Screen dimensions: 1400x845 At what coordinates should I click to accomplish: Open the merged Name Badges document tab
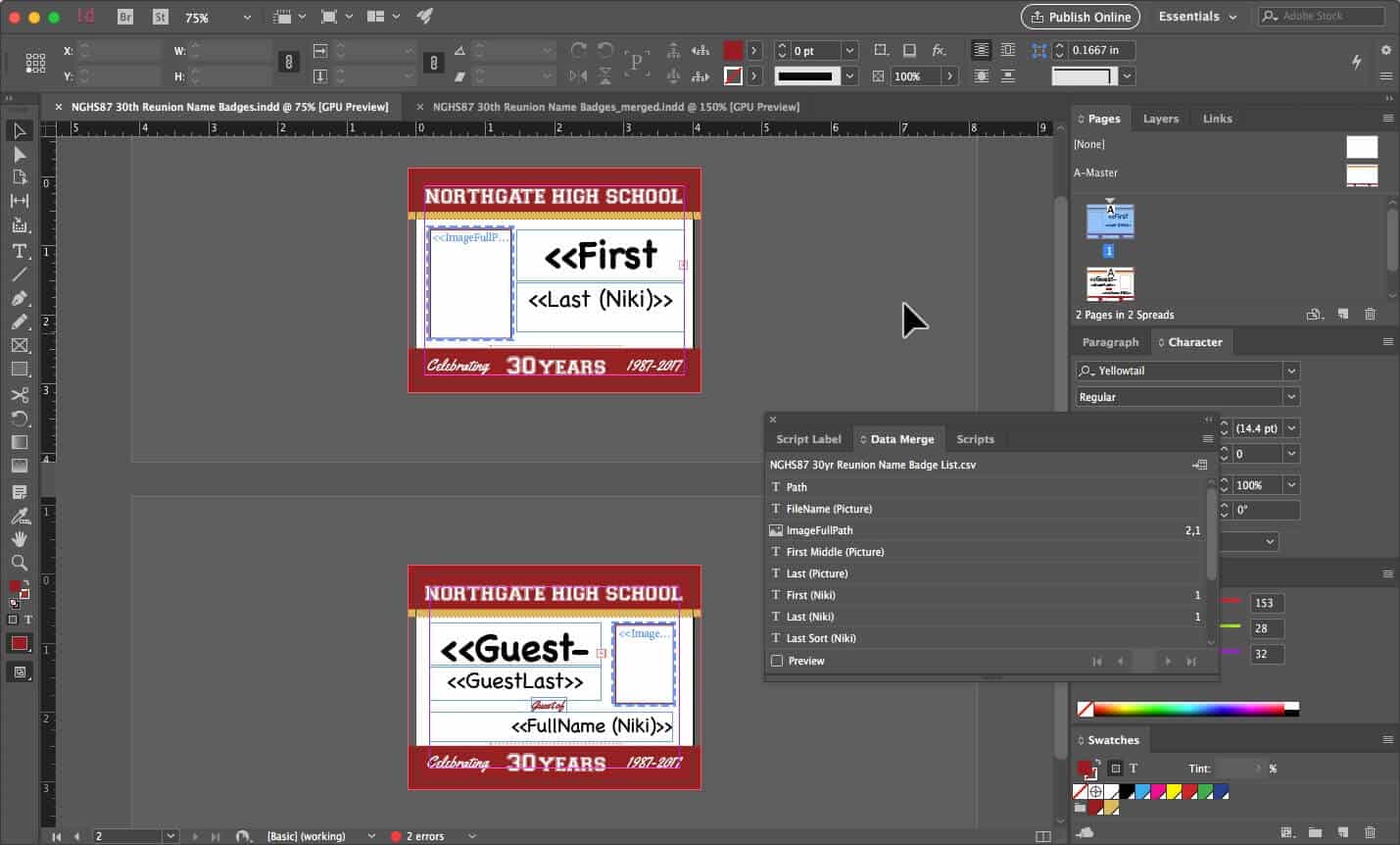tap(616, 107)
